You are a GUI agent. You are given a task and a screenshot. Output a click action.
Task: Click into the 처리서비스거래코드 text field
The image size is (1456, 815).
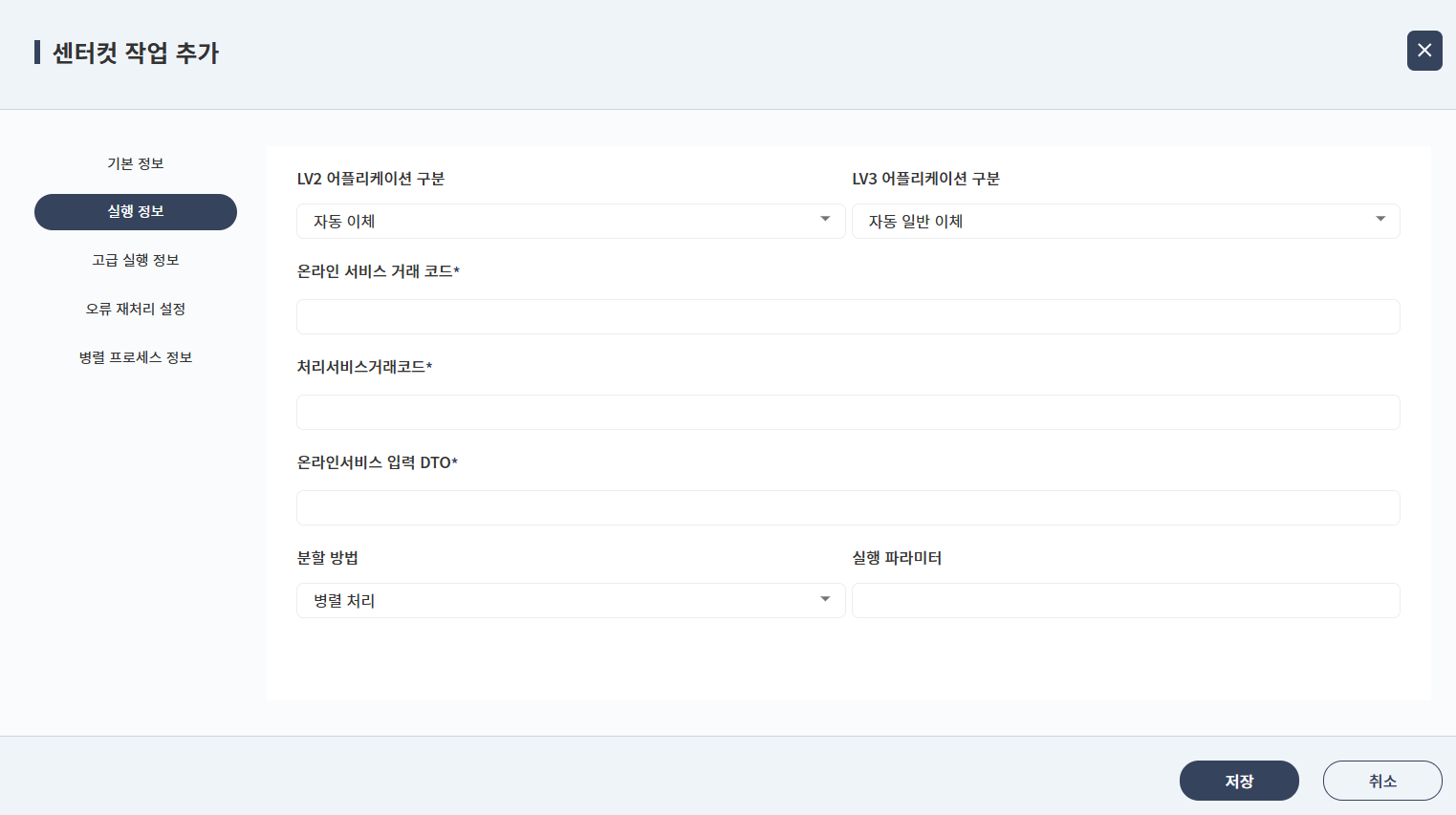coord(847,412)
